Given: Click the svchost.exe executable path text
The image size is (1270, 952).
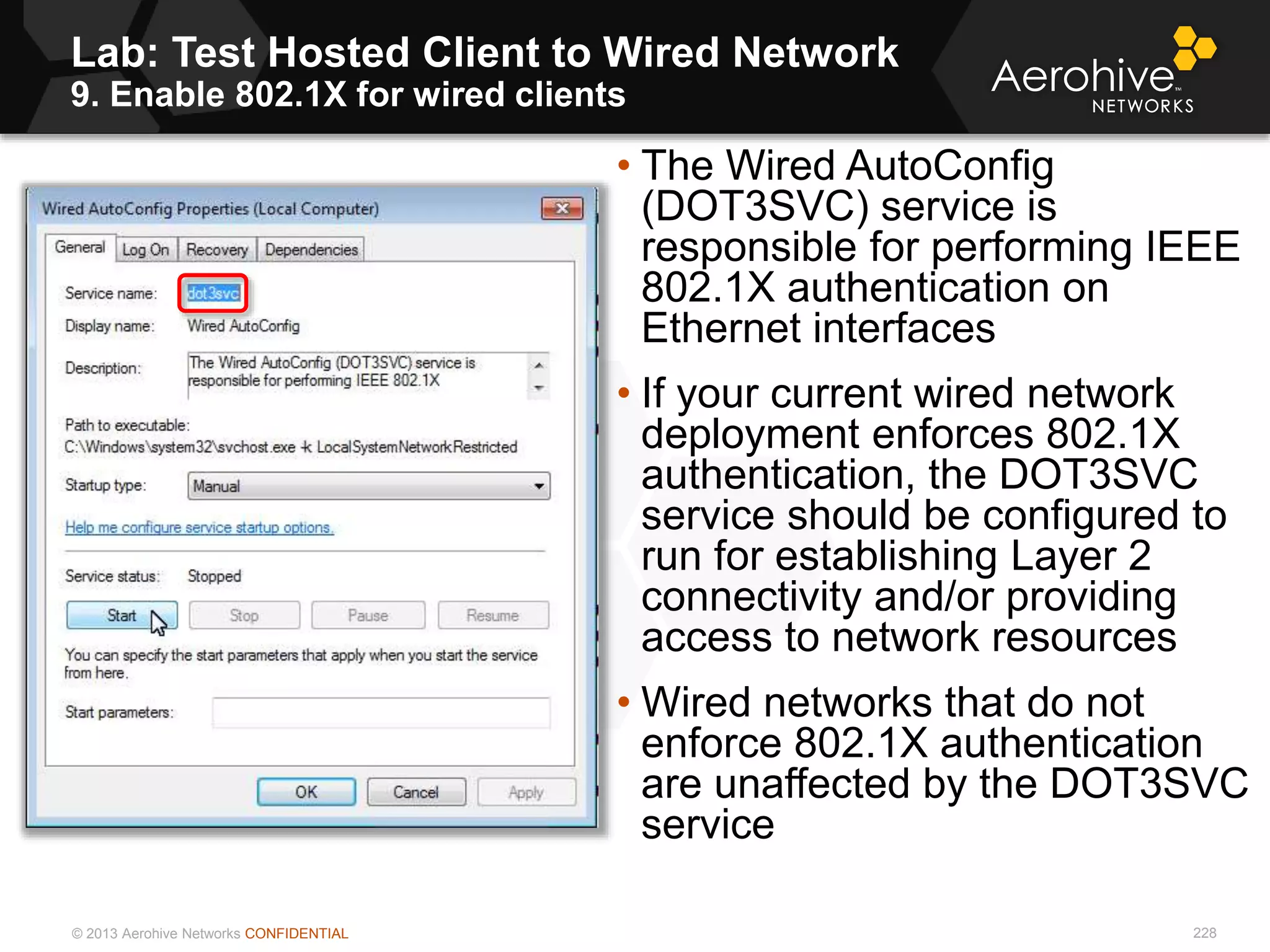Looking at the screenshot, I should (291, 447).
